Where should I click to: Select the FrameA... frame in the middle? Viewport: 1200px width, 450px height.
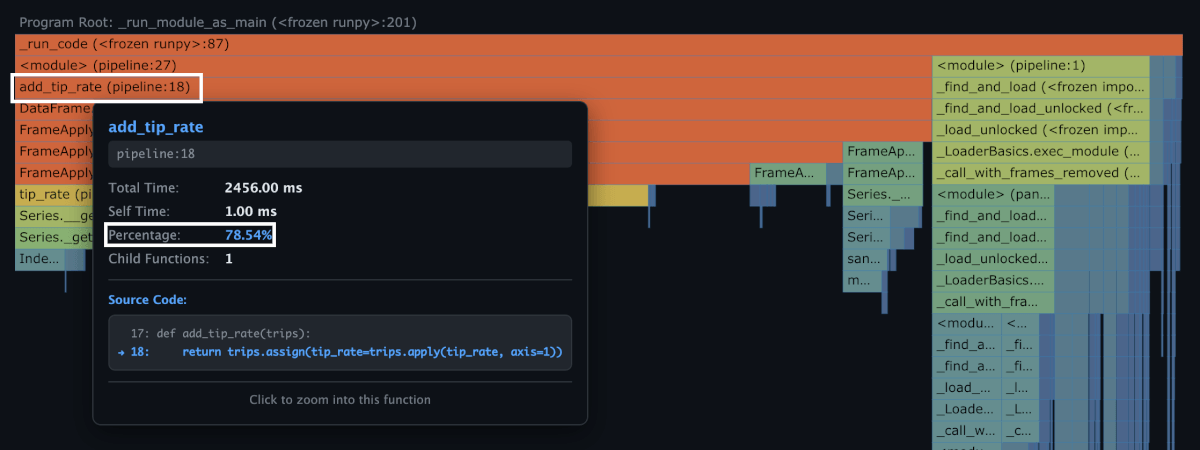click(x=788, y=173)
